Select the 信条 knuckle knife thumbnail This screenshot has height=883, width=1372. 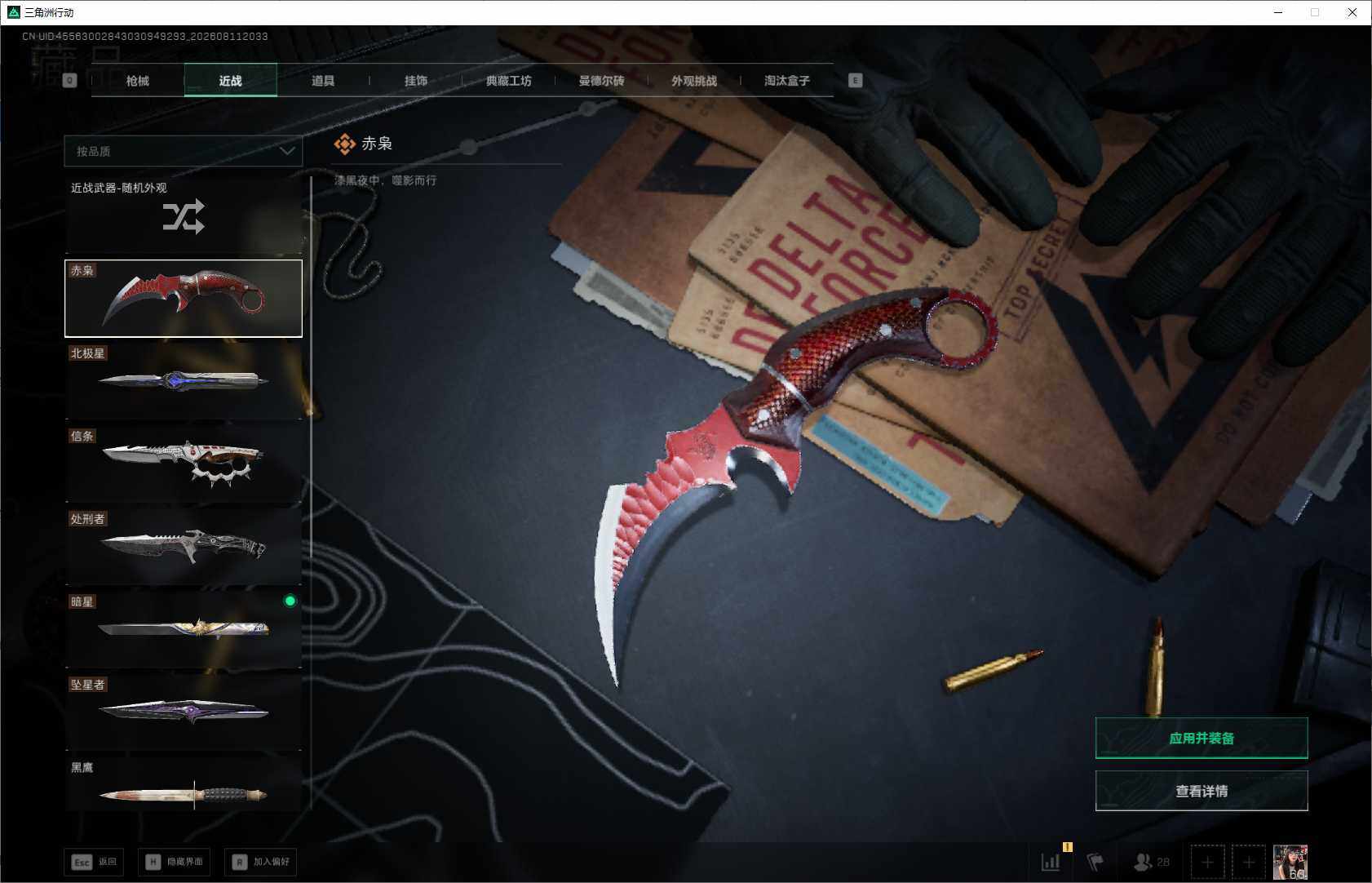coord(184,464)
